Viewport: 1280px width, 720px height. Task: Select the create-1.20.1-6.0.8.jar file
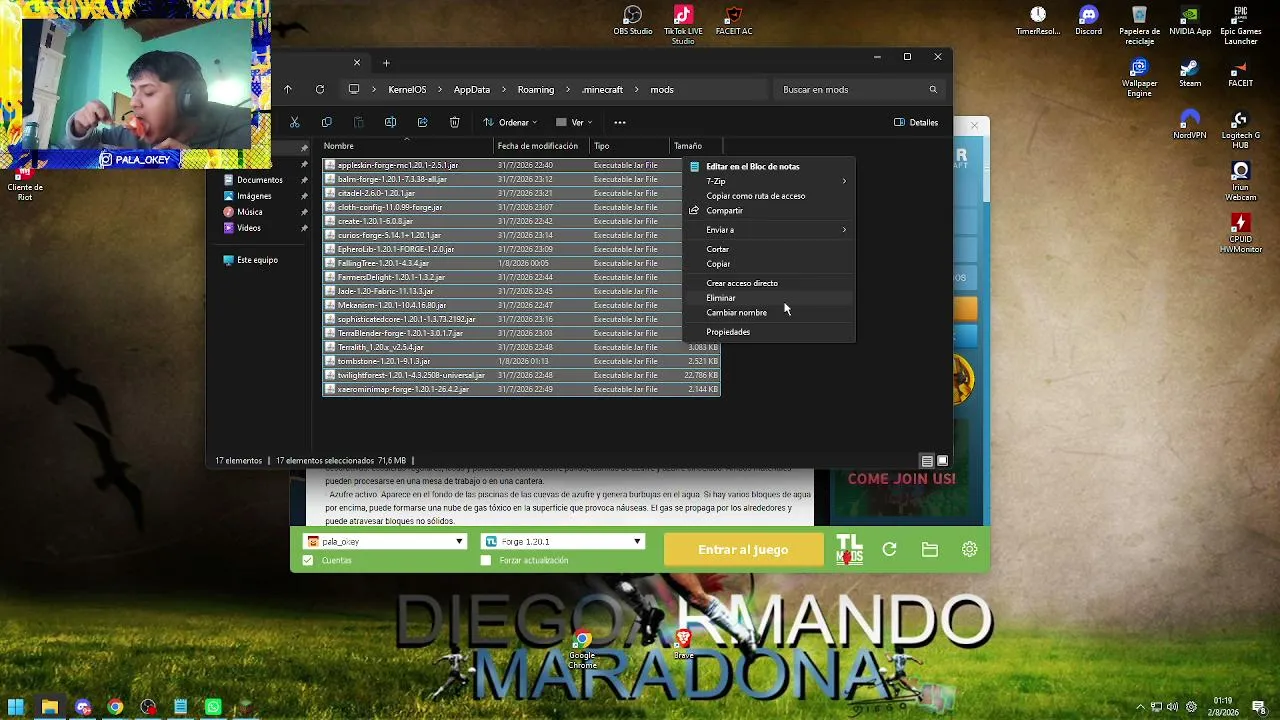pos(521,221)
